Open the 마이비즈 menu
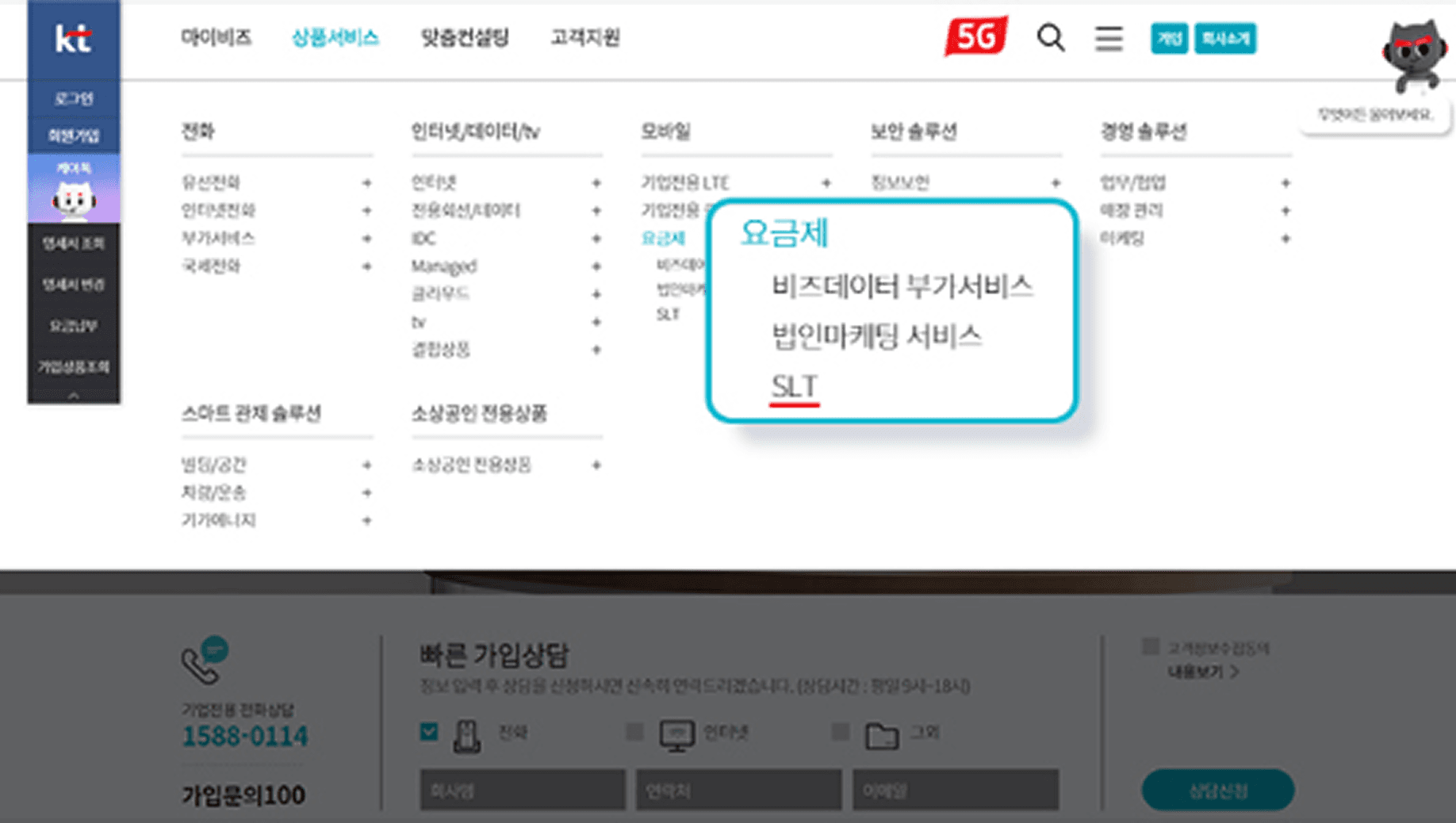This screenshot has height=823, width=1456. (216, 37)
